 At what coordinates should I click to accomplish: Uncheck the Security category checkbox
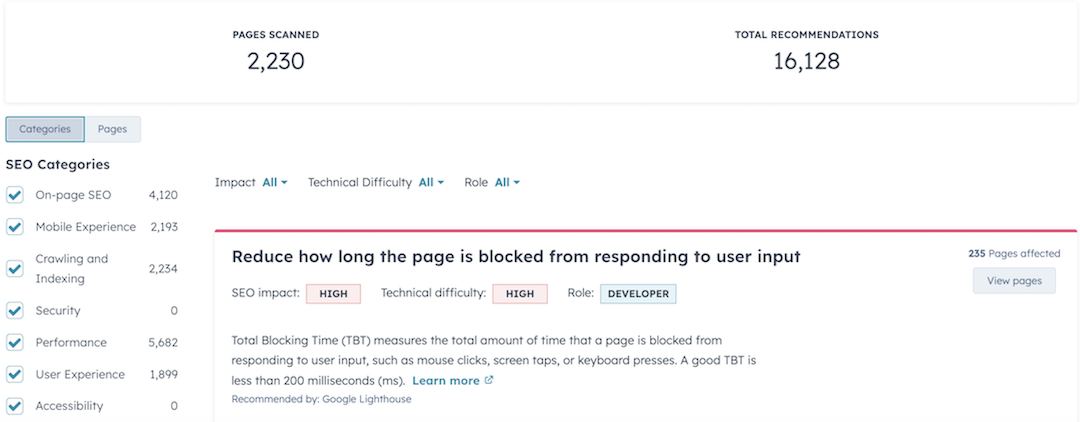pos(15,311)
